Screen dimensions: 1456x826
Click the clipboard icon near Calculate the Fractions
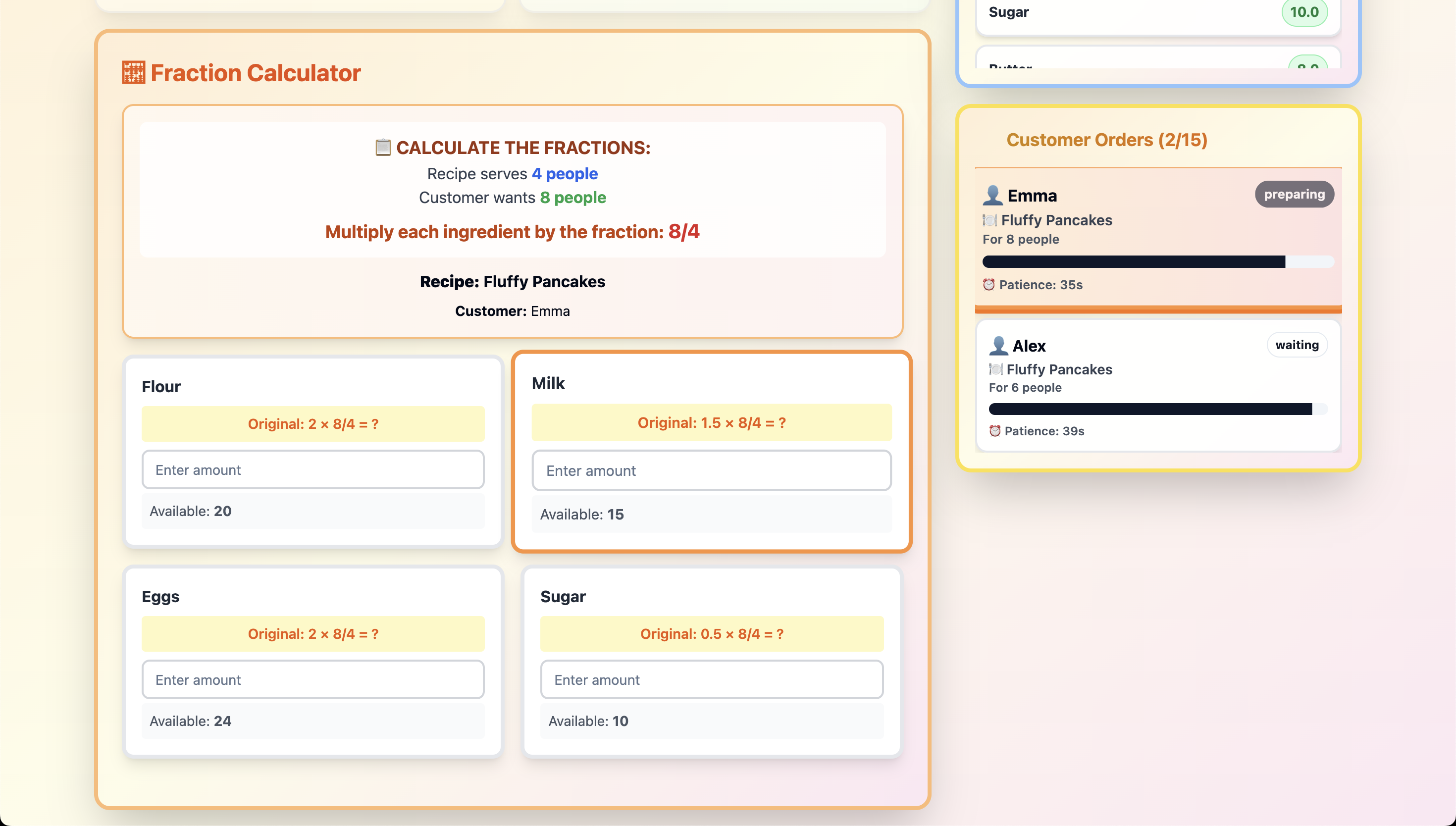point(383,148)
